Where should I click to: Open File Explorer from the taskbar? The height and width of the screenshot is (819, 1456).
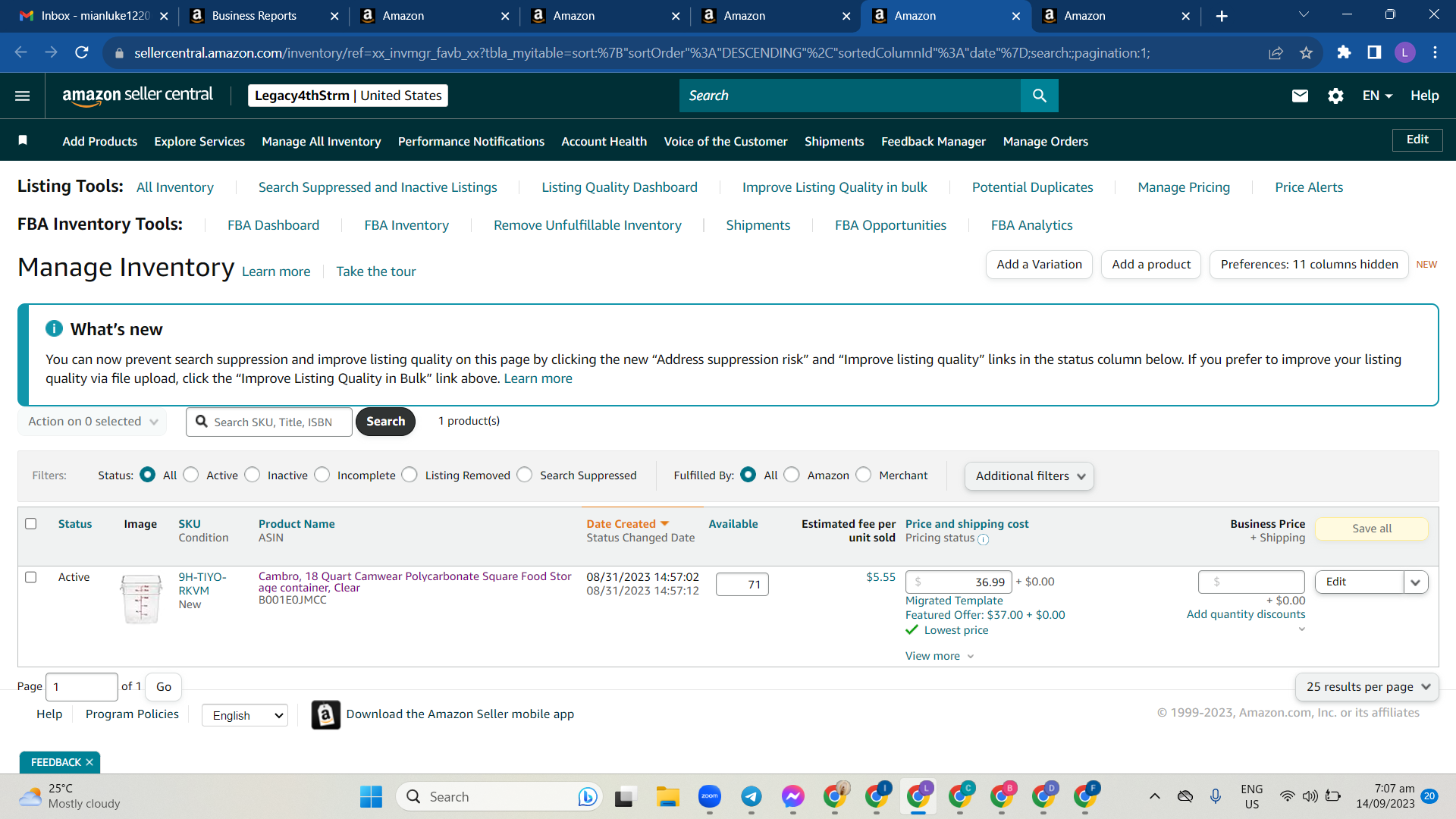[x=667, y=796]
